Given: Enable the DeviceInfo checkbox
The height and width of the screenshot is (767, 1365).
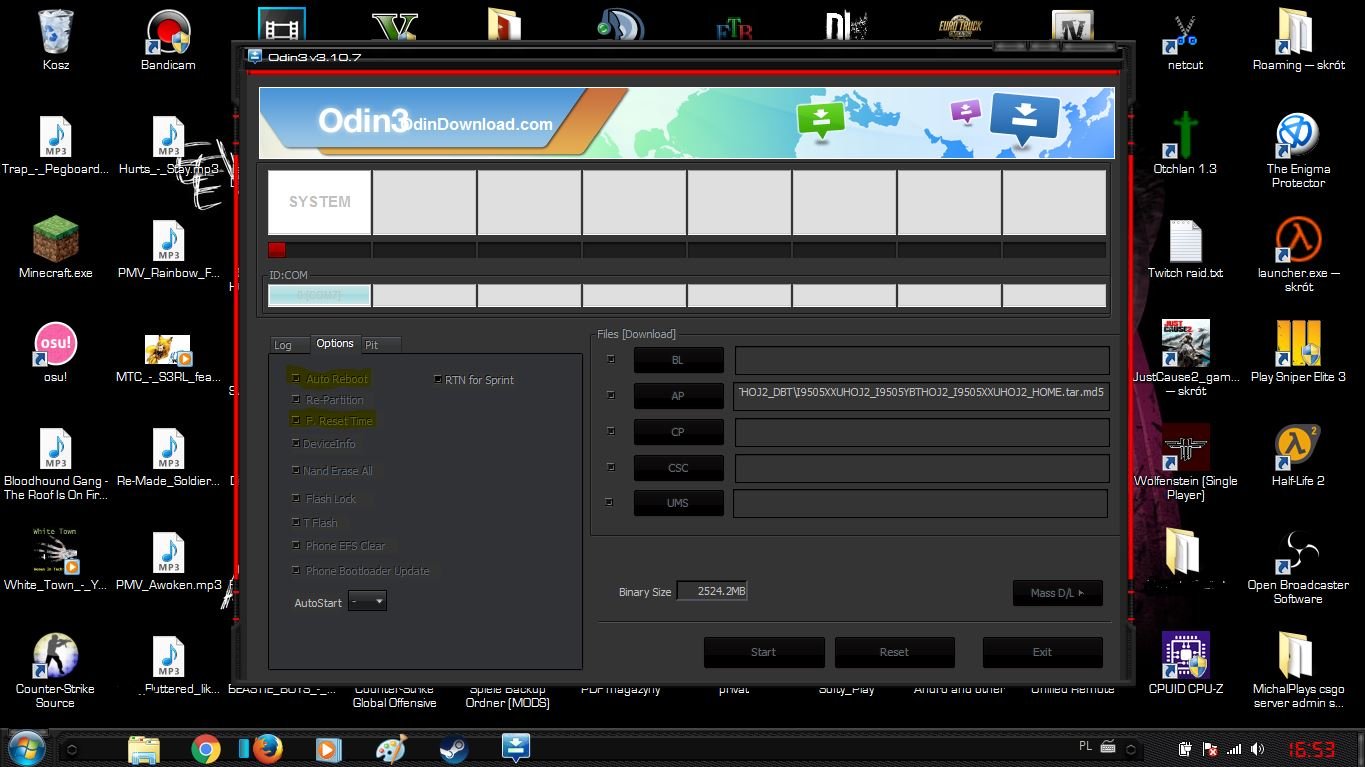Looking at the screenshot, I should pyautogui.click(x=295, y=443).
